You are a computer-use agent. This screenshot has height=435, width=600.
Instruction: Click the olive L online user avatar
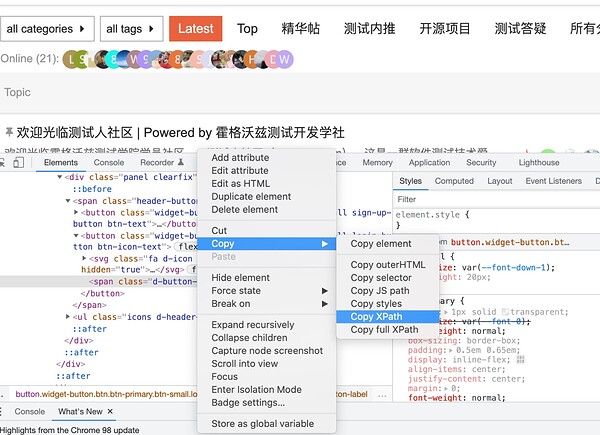click(x=70, y=60)
